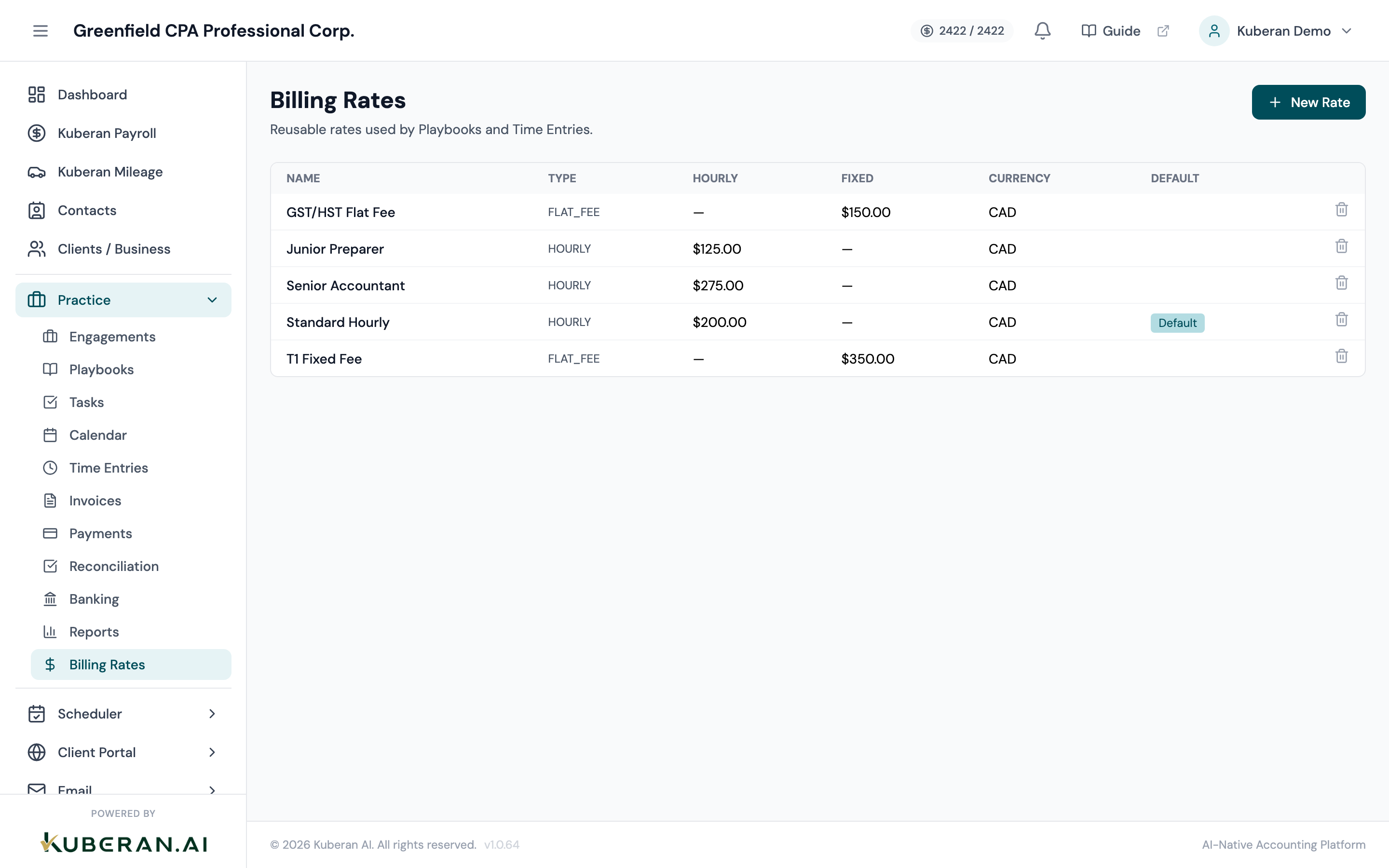The image size is (1389, 868).
Task: Open the Senior Accountant rate name
Action: tap(345, 285)
